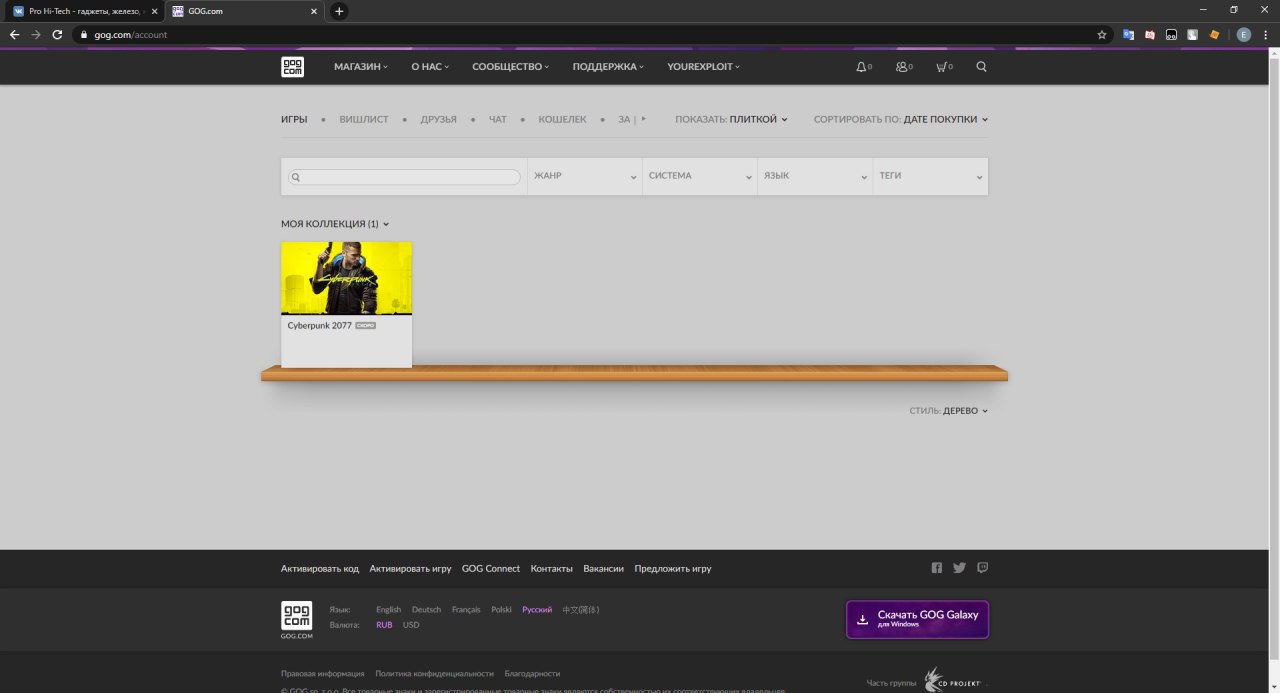Bookmark page with the star icon
This screenshot has width=1280, height=693.
coord(1102,34)
